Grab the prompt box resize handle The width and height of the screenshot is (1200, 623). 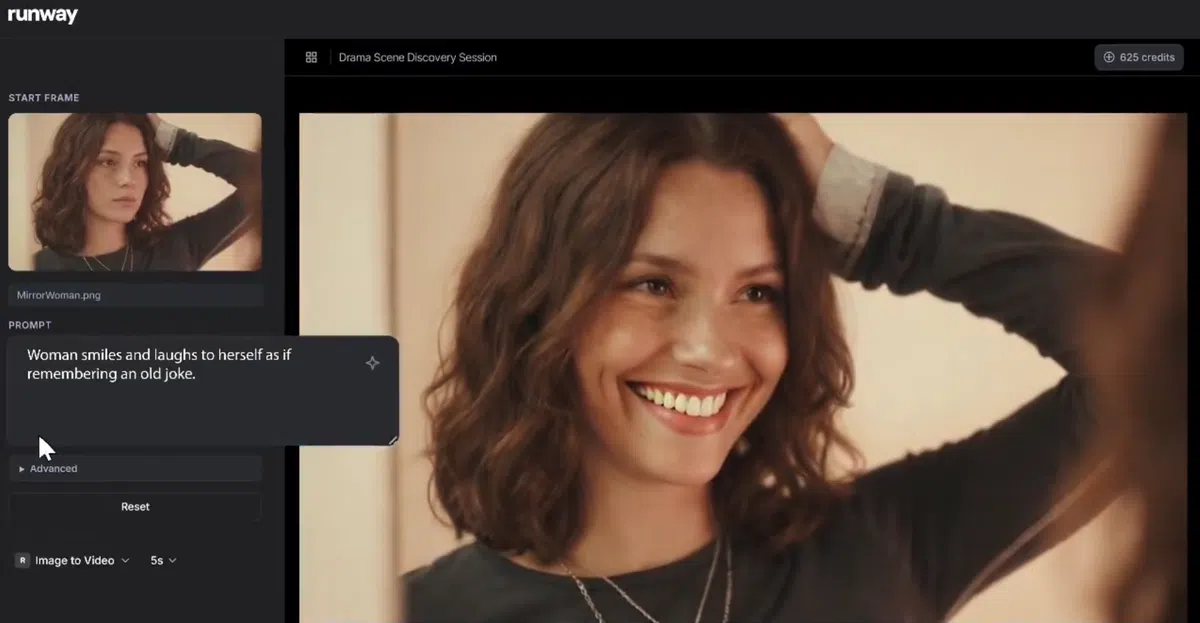(393, 440)
